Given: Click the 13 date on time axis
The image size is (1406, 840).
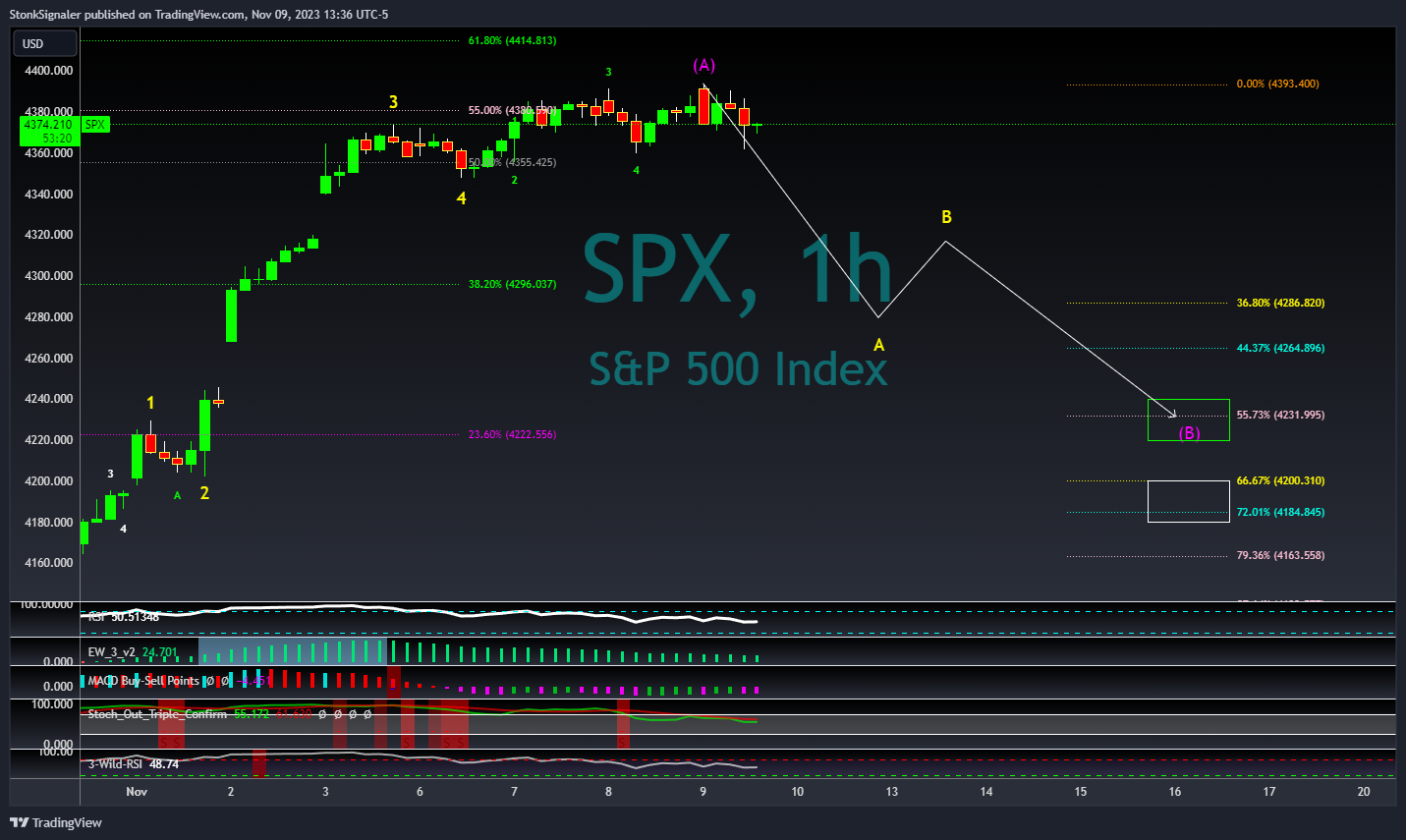Looking at the screenshot, I should point(892,792).
